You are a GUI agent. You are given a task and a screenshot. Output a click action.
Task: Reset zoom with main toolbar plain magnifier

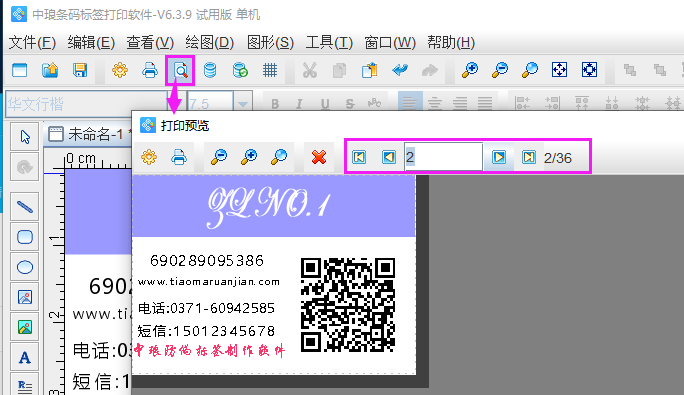click(x=530, y=70)
